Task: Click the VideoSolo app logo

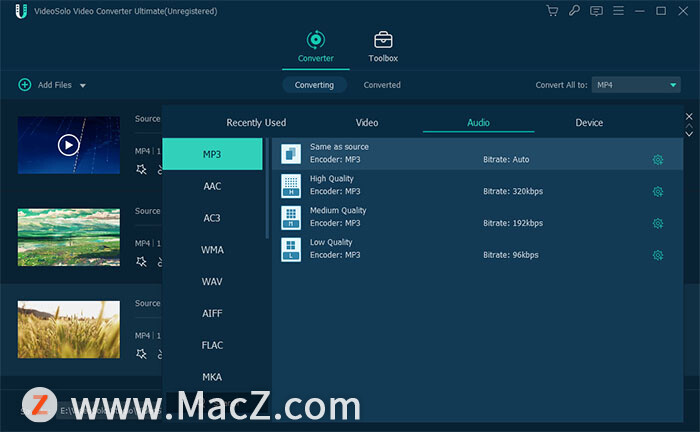Action: tap(21, 11)
